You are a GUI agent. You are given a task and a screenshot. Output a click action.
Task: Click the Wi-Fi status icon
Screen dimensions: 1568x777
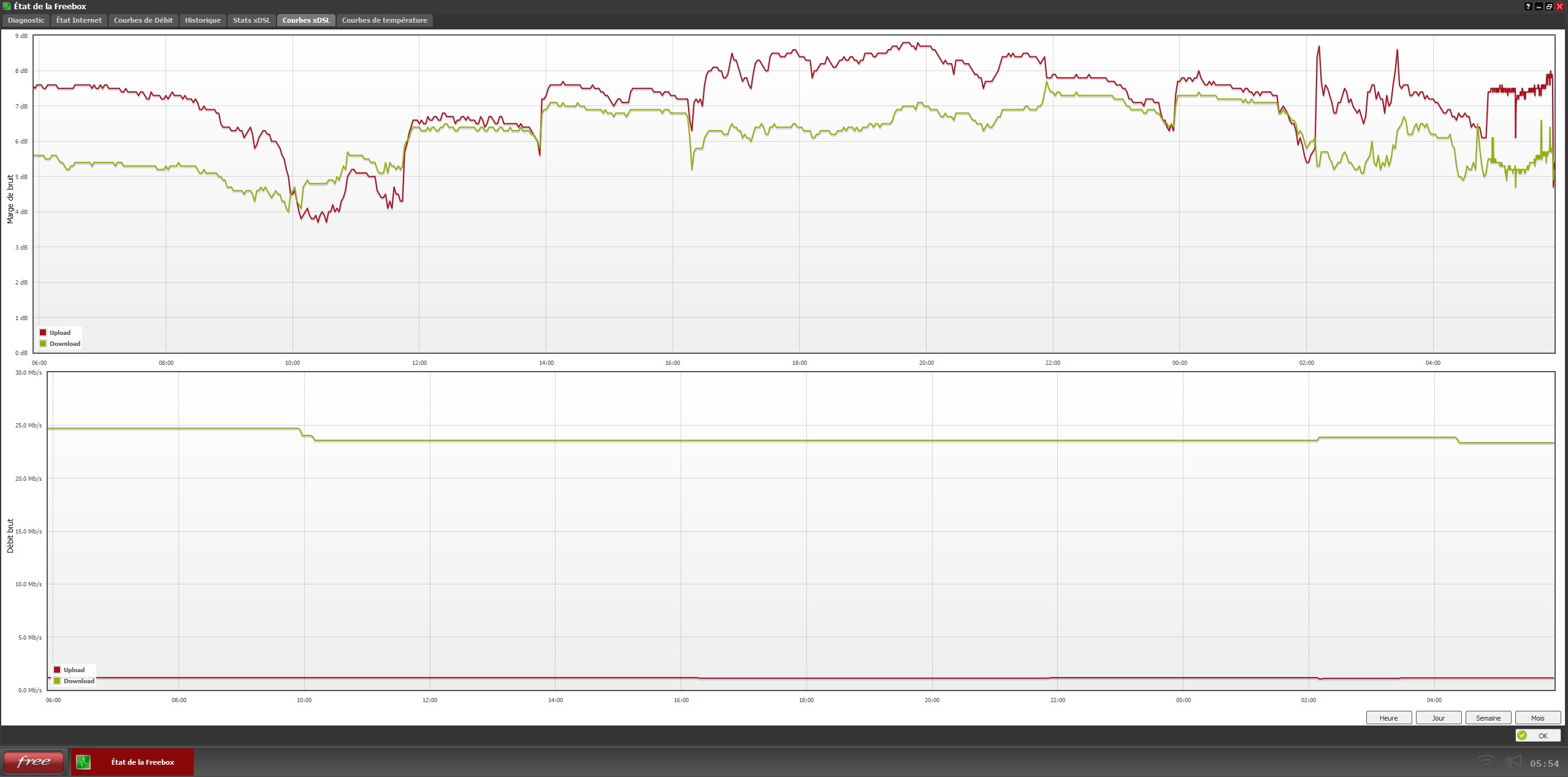tap(1486, 762)
